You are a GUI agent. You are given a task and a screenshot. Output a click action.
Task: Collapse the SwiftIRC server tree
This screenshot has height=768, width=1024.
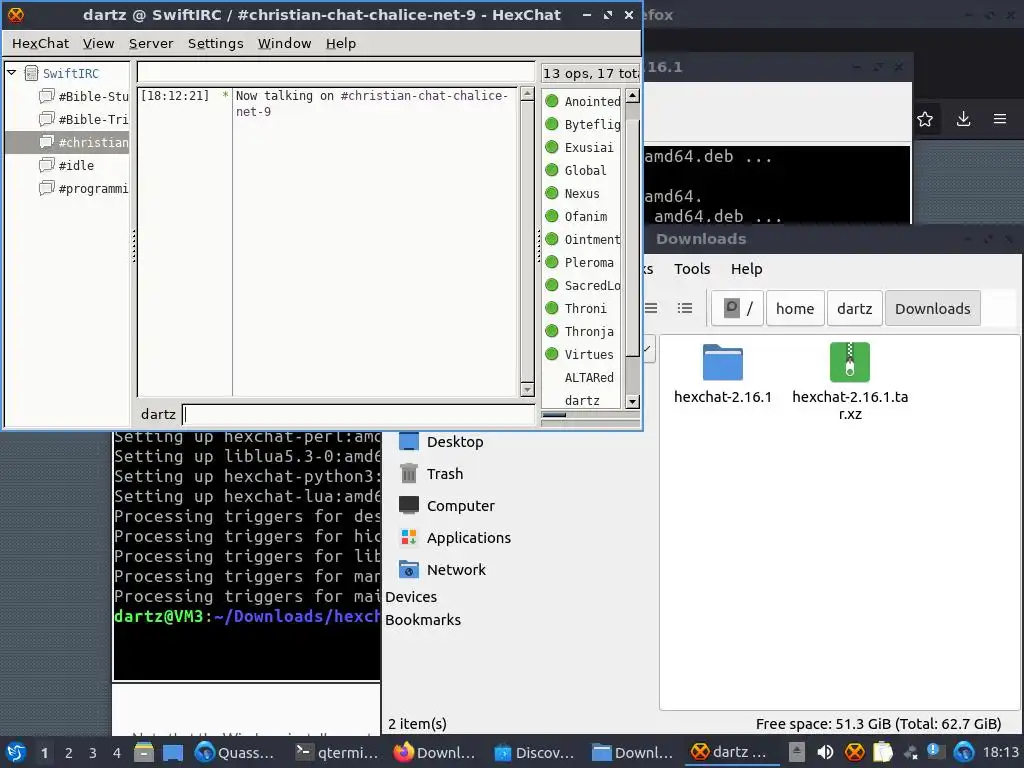(x=12, y=72)
